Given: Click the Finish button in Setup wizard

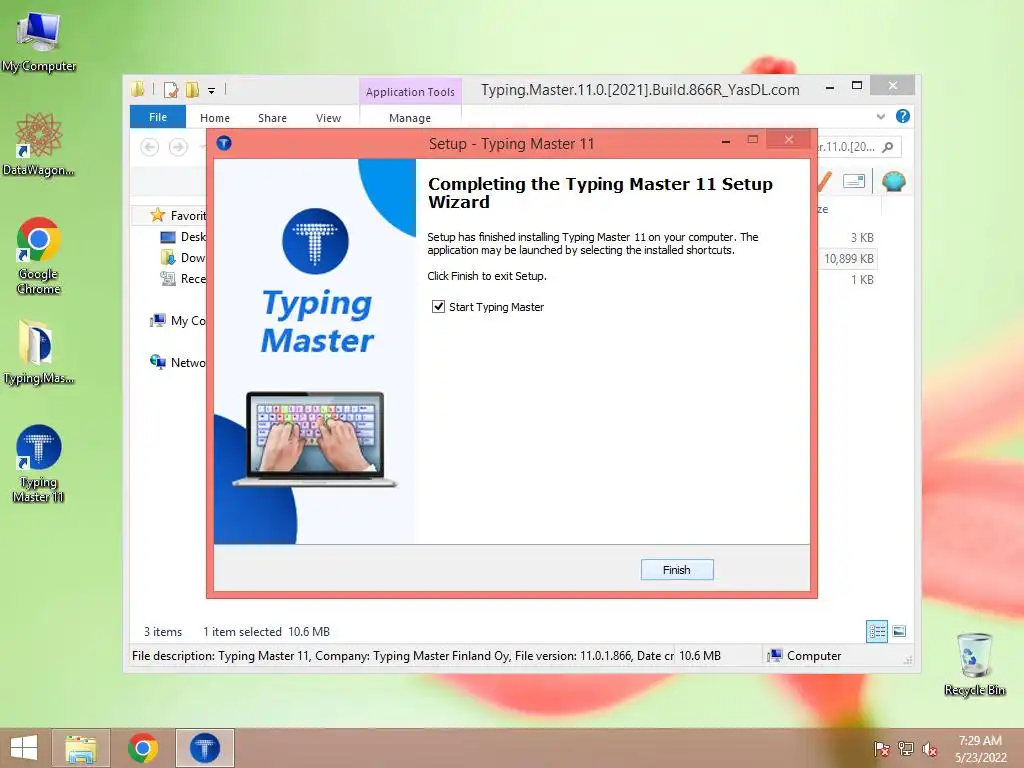Looking at the screenshot, I should coord(677,569).
